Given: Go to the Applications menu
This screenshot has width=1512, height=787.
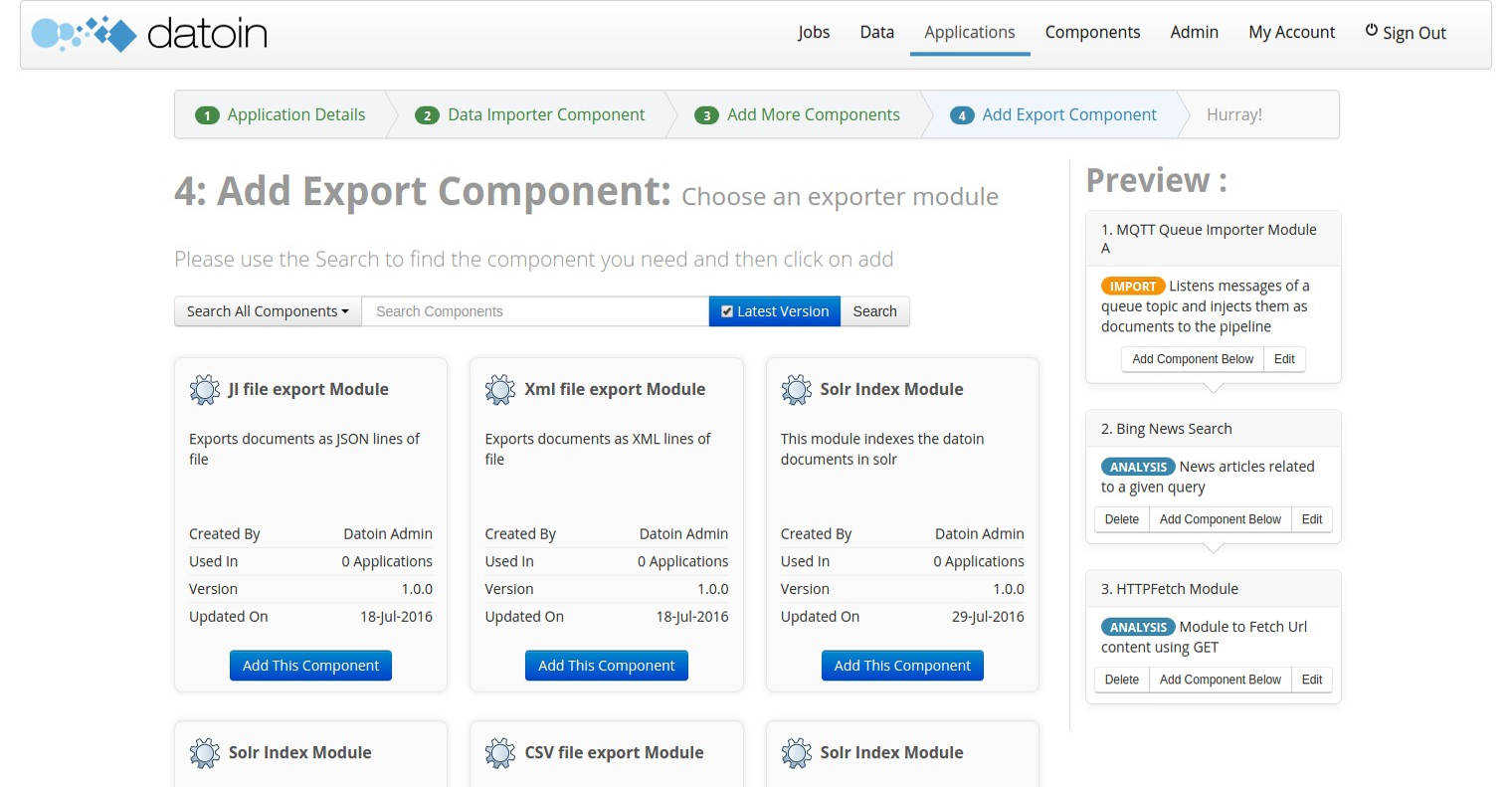Looking at the screenshot, I should tap(970, 32).
